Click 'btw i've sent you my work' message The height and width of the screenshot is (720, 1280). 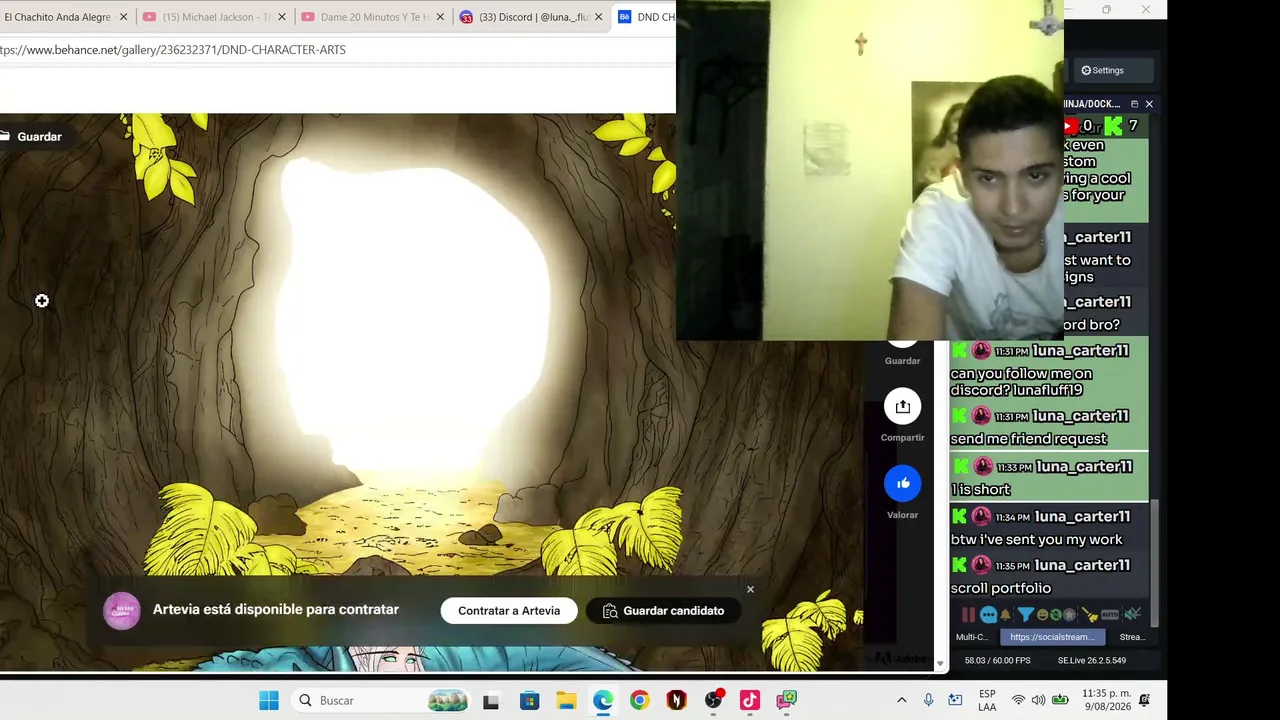pos(1036,540)
